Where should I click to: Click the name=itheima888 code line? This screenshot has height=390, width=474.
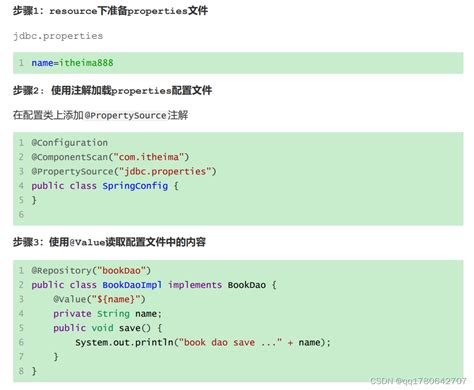pyautogui.click(x=72, y=63)
